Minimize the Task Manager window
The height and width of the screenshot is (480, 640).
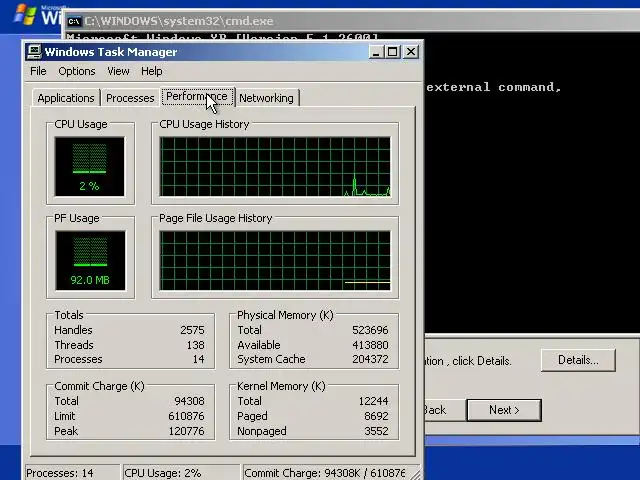[376, 52]
